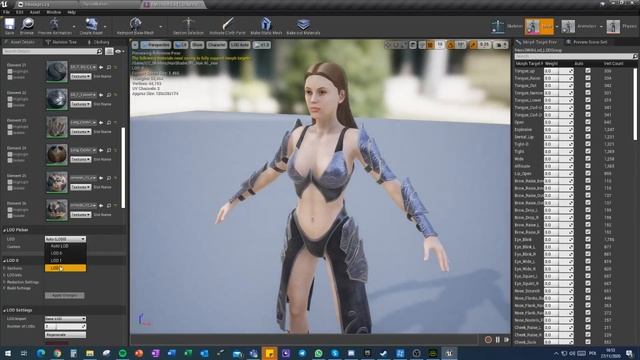640x360 pixels.
Task: Open the LOD picker dropdown
Action: coord(65,239)
